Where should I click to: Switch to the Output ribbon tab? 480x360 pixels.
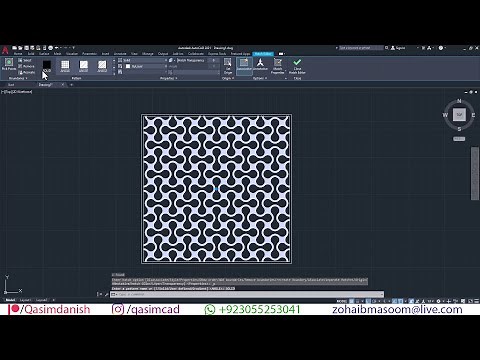[x=163, y=54]
